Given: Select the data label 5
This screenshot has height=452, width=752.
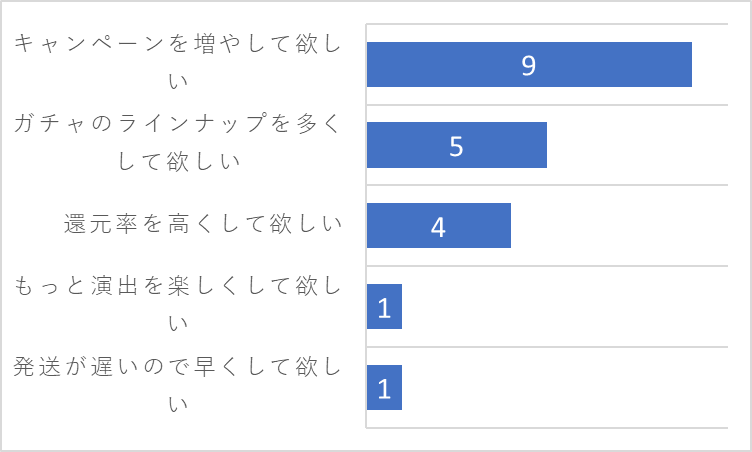Looking at the screenshot, I should [x=456, y=146].
